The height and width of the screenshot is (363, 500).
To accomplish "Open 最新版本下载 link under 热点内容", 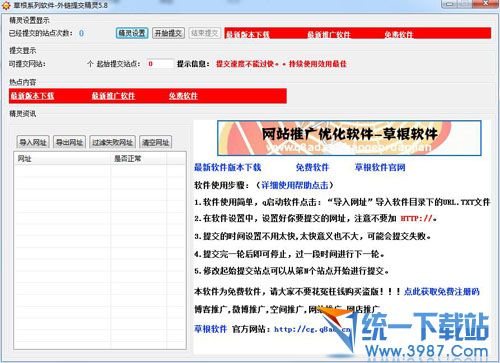I will [x=32, y=96].
